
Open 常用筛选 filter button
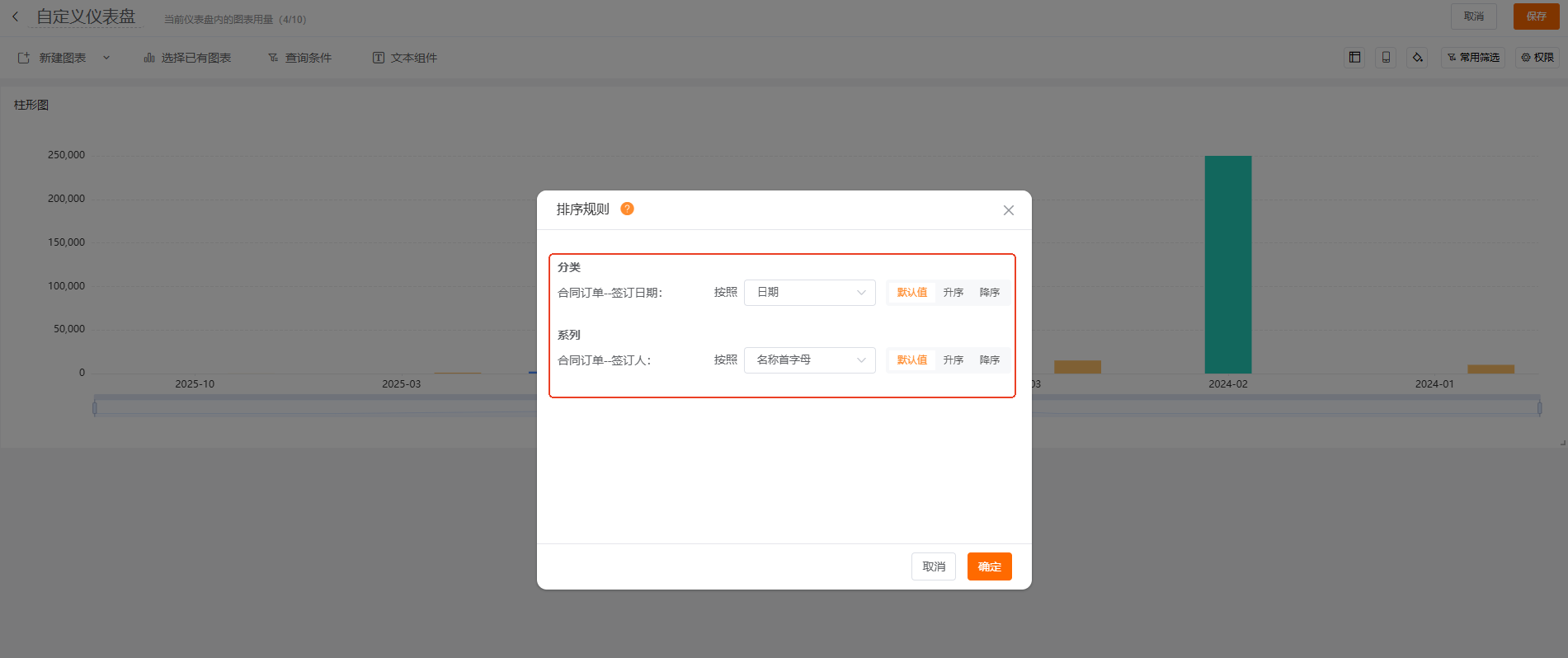tap(1473, 58)
